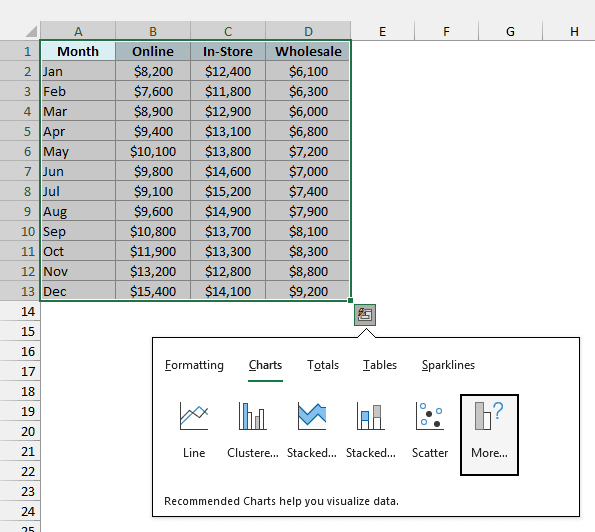Click the Feb cell
The width and height of the screenshot is (595, 532).
[78, 91]
